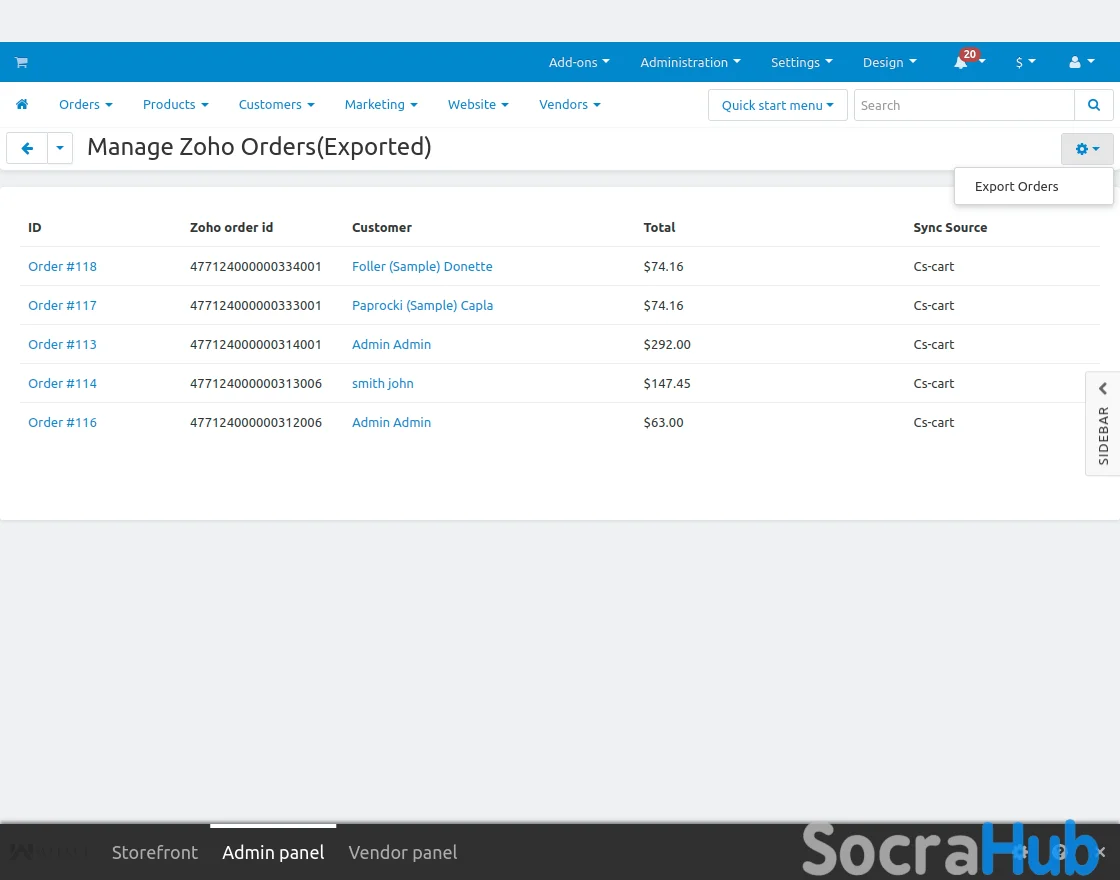Click into the Search input field
This screenshot has width=1120, height=880.
tap(963, 105)
